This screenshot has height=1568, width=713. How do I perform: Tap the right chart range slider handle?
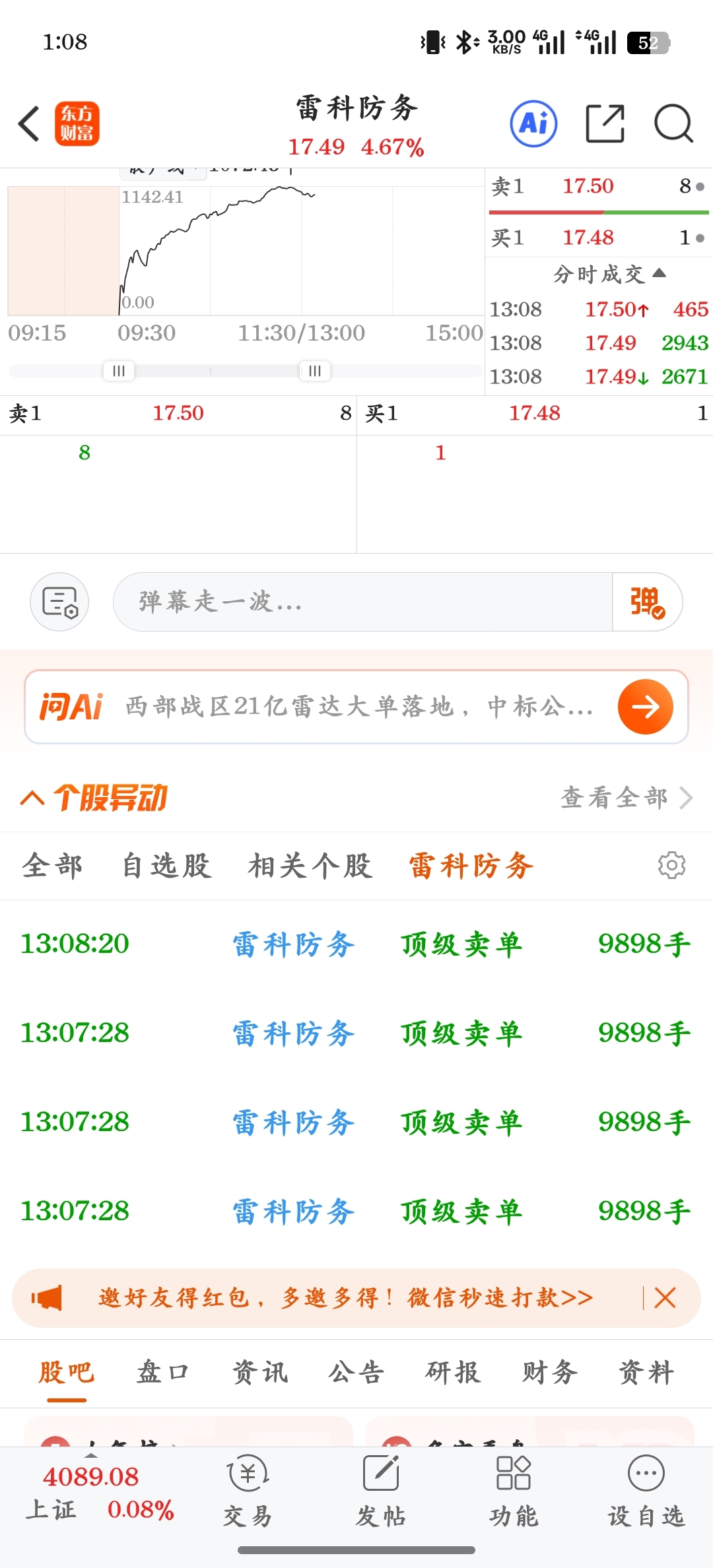315,371
